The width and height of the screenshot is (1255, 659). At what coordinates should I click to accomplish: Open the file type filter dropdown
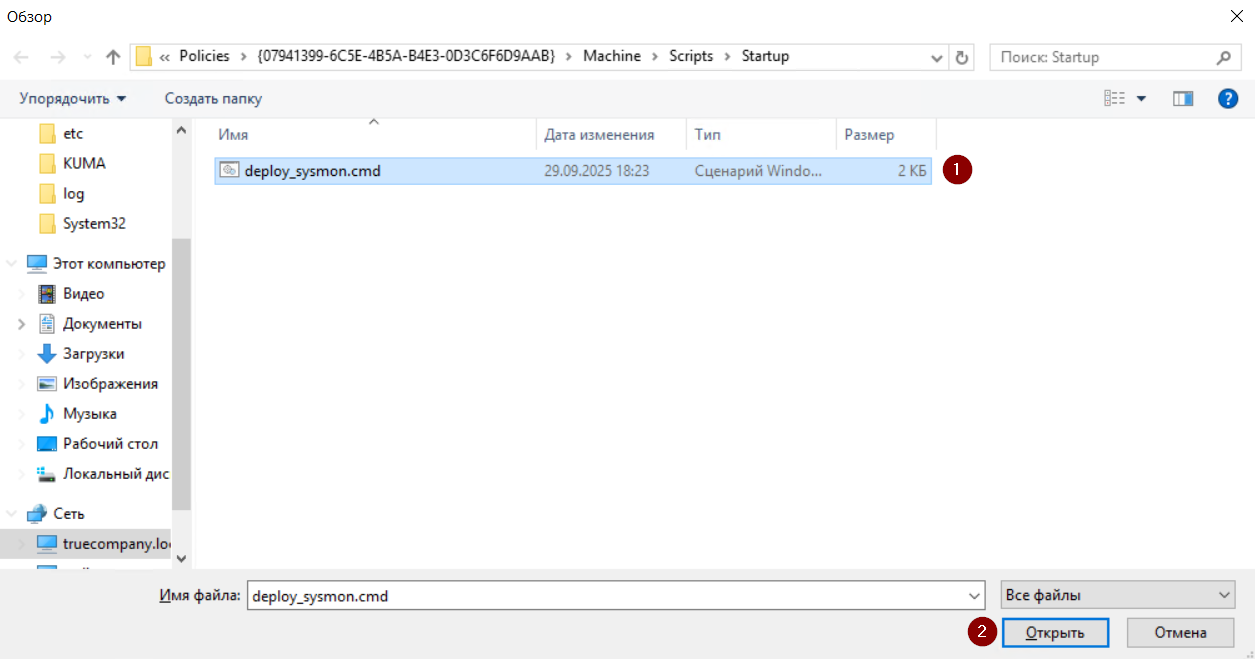[1118, 596]
